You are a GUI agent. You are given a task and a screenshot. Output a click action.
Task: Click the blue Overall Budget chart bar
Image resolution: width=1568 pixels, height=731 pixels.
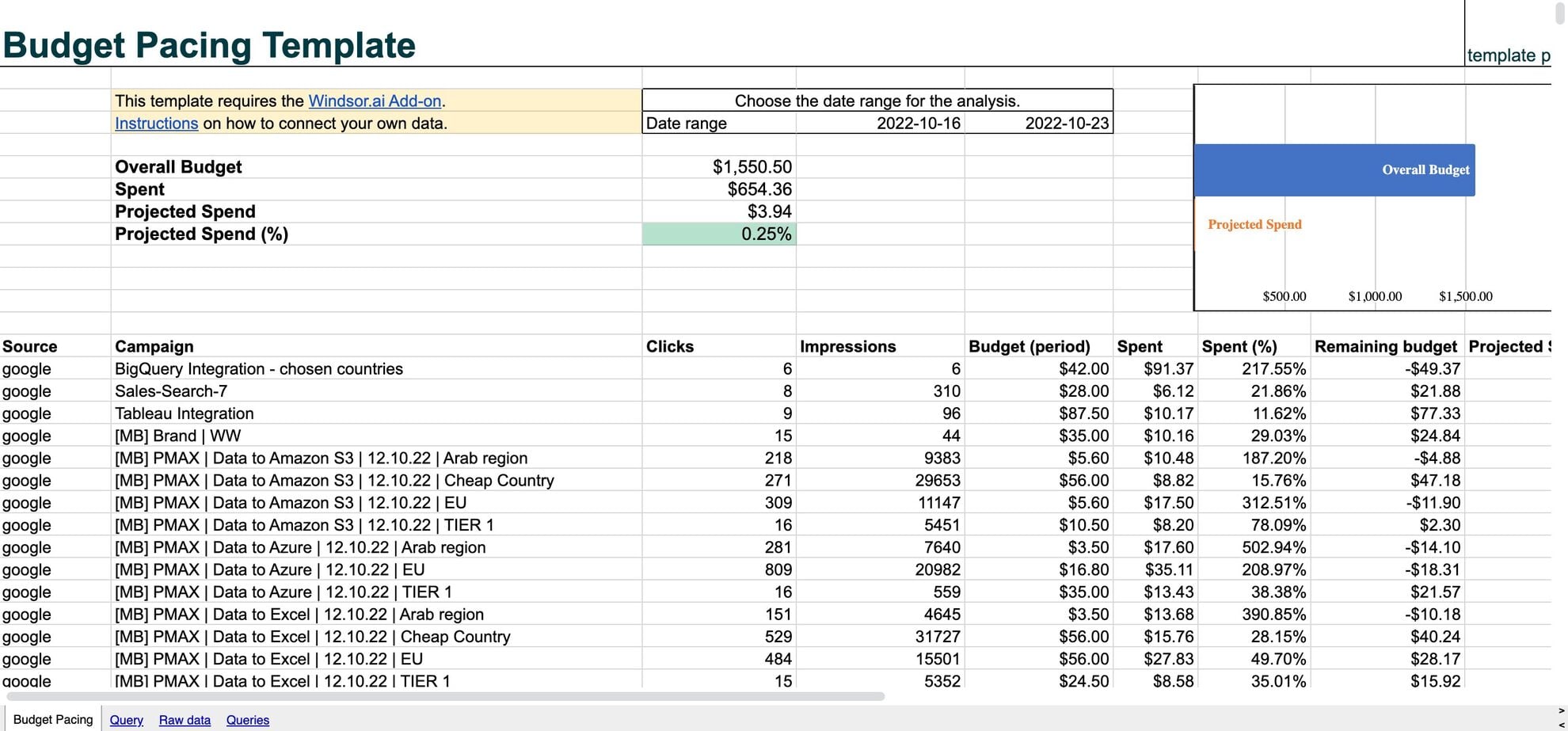1334,170
